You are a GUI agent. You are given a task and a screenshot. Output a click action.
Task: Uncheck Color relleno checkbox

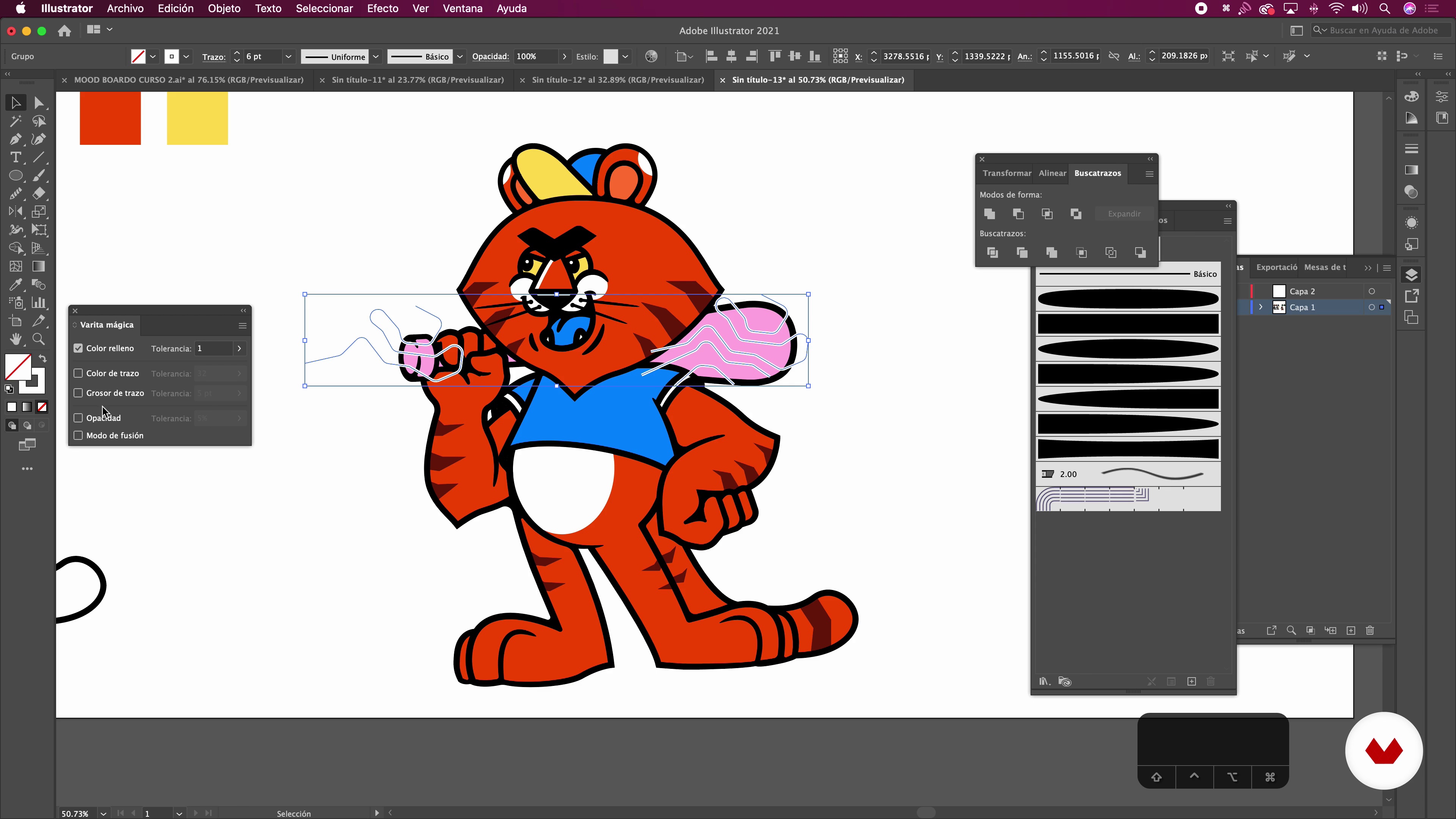(78, 348)
